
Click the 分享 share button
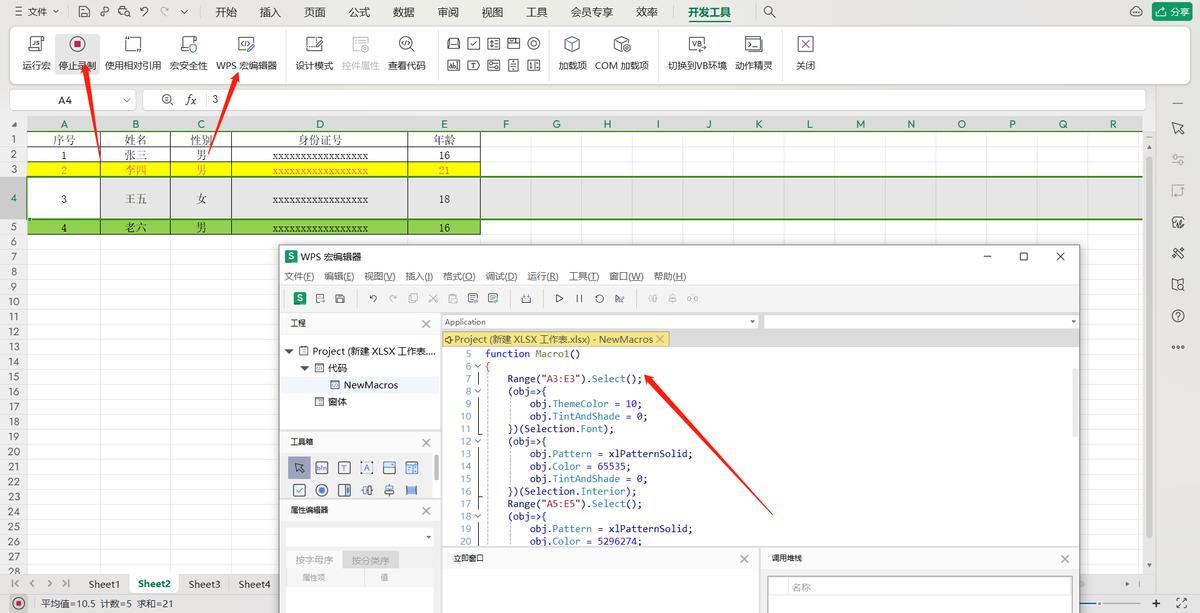[x=1171, y=12]
